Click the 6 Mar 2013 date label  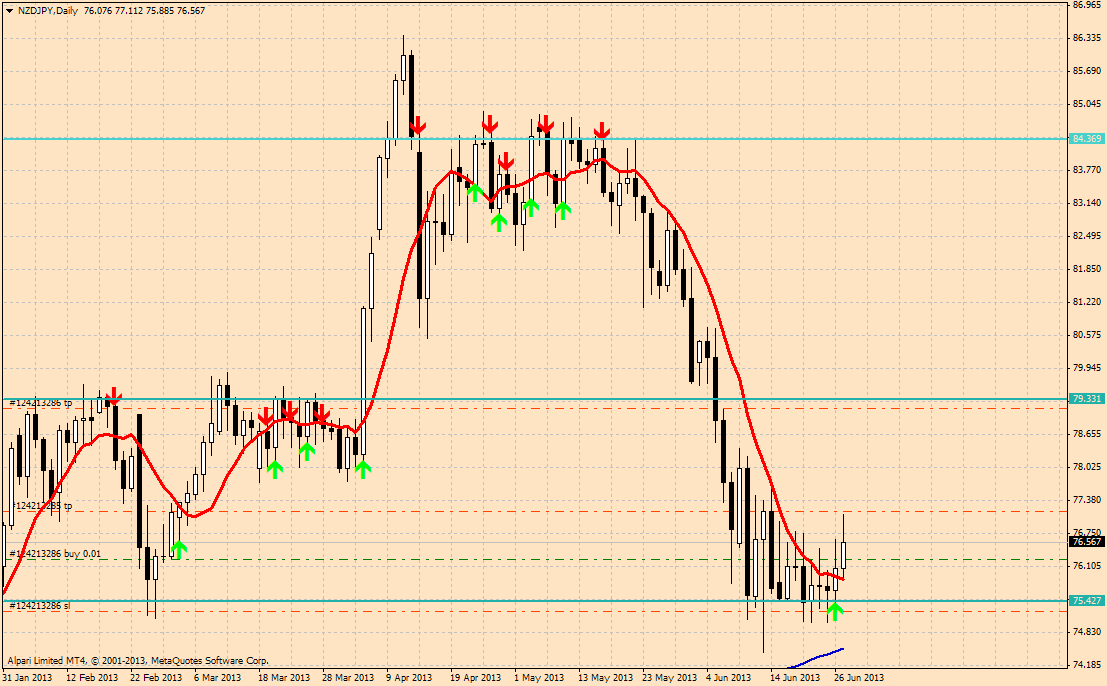point(217,678)
